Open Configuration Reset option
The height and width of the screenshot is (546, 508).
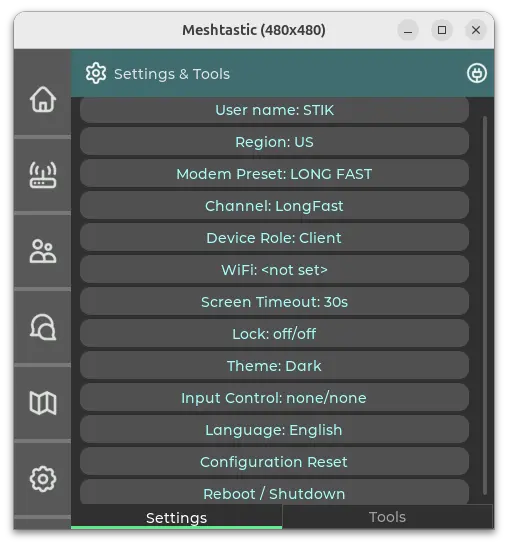(274, 462)
